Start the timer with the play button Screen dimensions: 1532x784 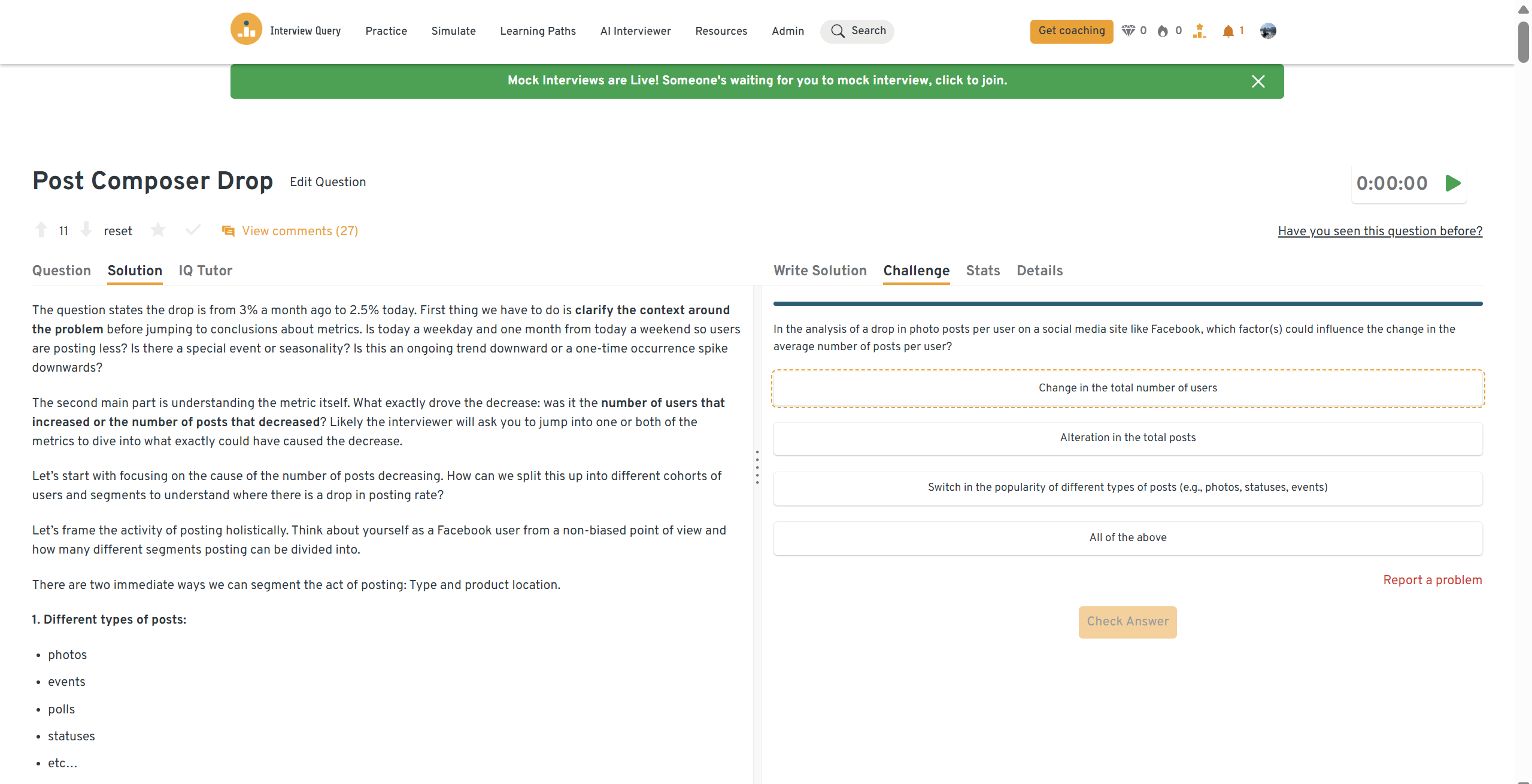1453,183
